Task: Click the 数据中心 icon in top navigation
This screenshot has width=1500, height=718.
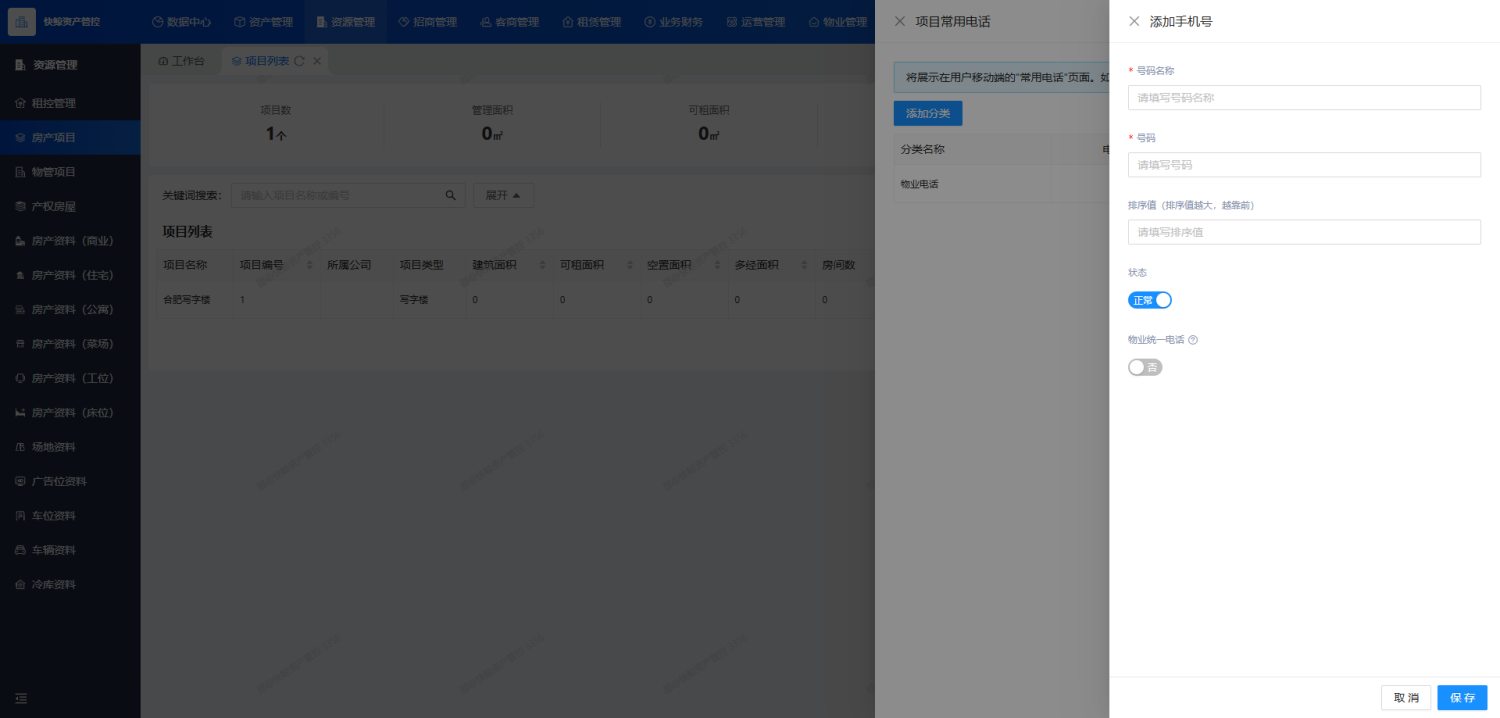Action: [158, 21]
